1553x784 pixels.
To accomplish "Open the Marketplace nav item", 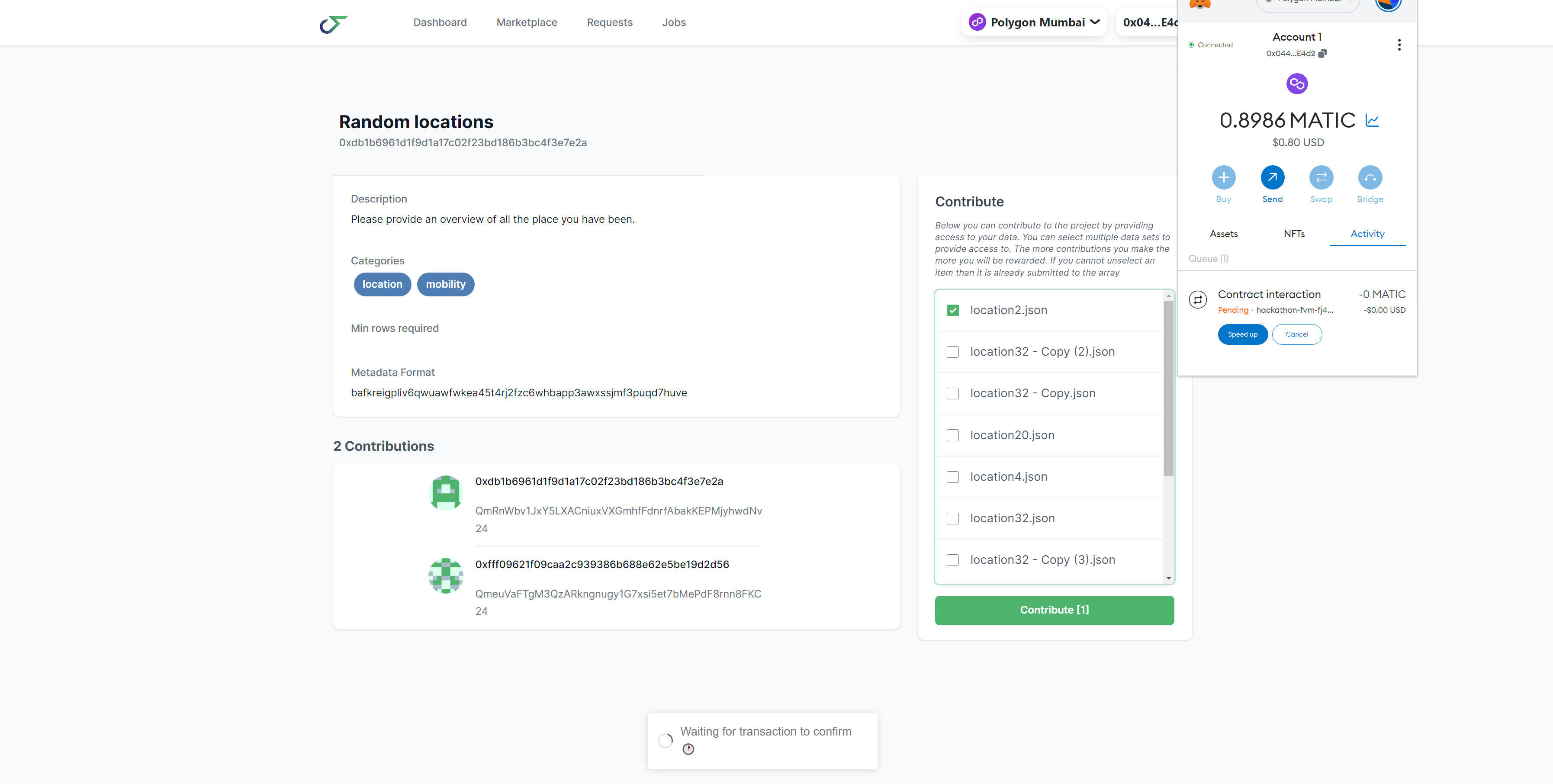I will click(526, 22).
